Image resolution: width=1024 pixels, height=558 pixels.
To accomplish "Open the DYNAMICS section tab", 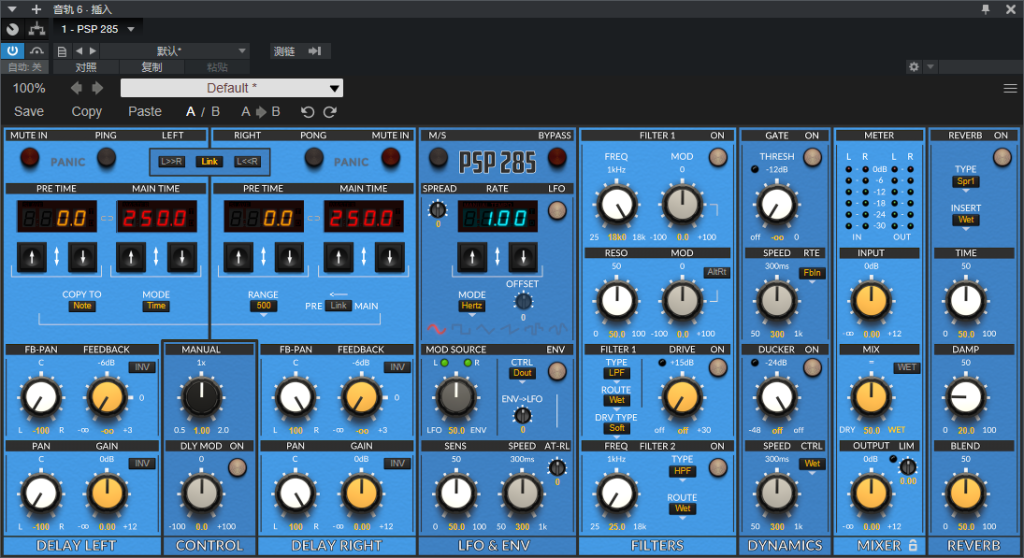I will pos(784,546).
